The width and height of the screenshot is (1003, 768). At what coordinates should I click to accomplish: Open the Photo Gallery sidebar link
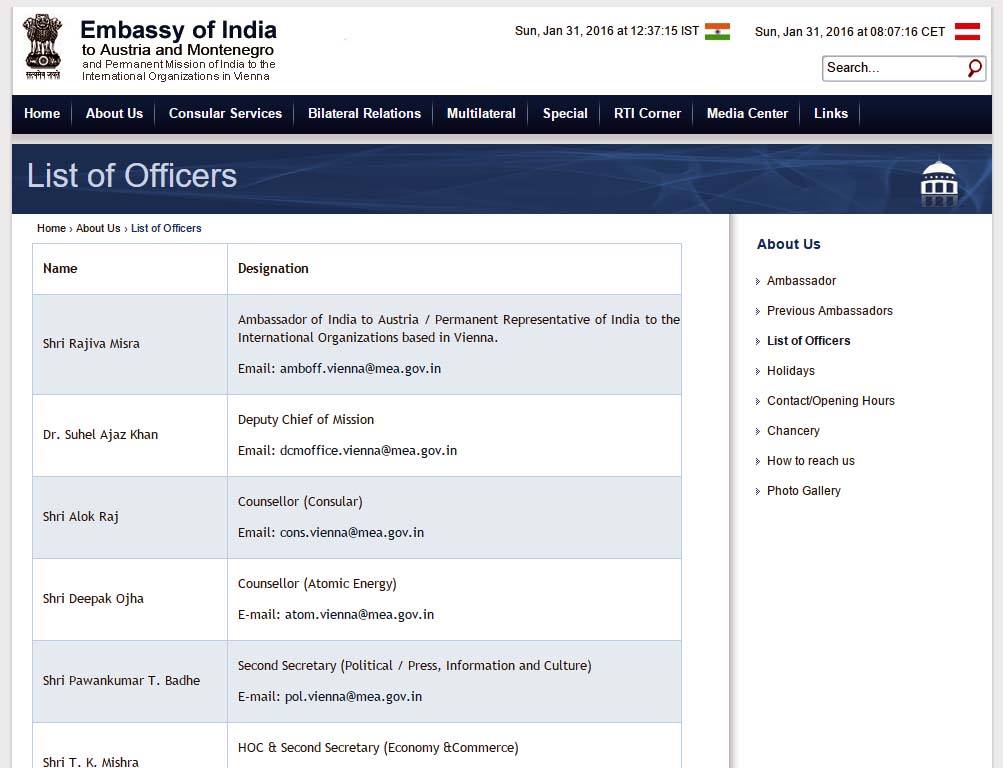point(803,491)
